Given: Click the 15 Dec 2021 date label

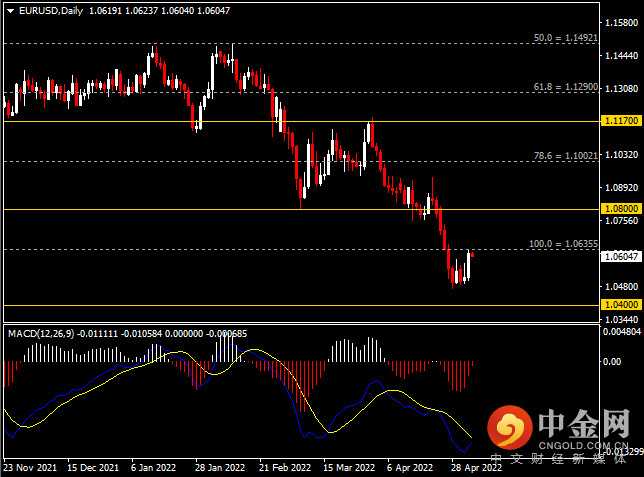Looking at the screenshot, I should click(x=93, y=468).
